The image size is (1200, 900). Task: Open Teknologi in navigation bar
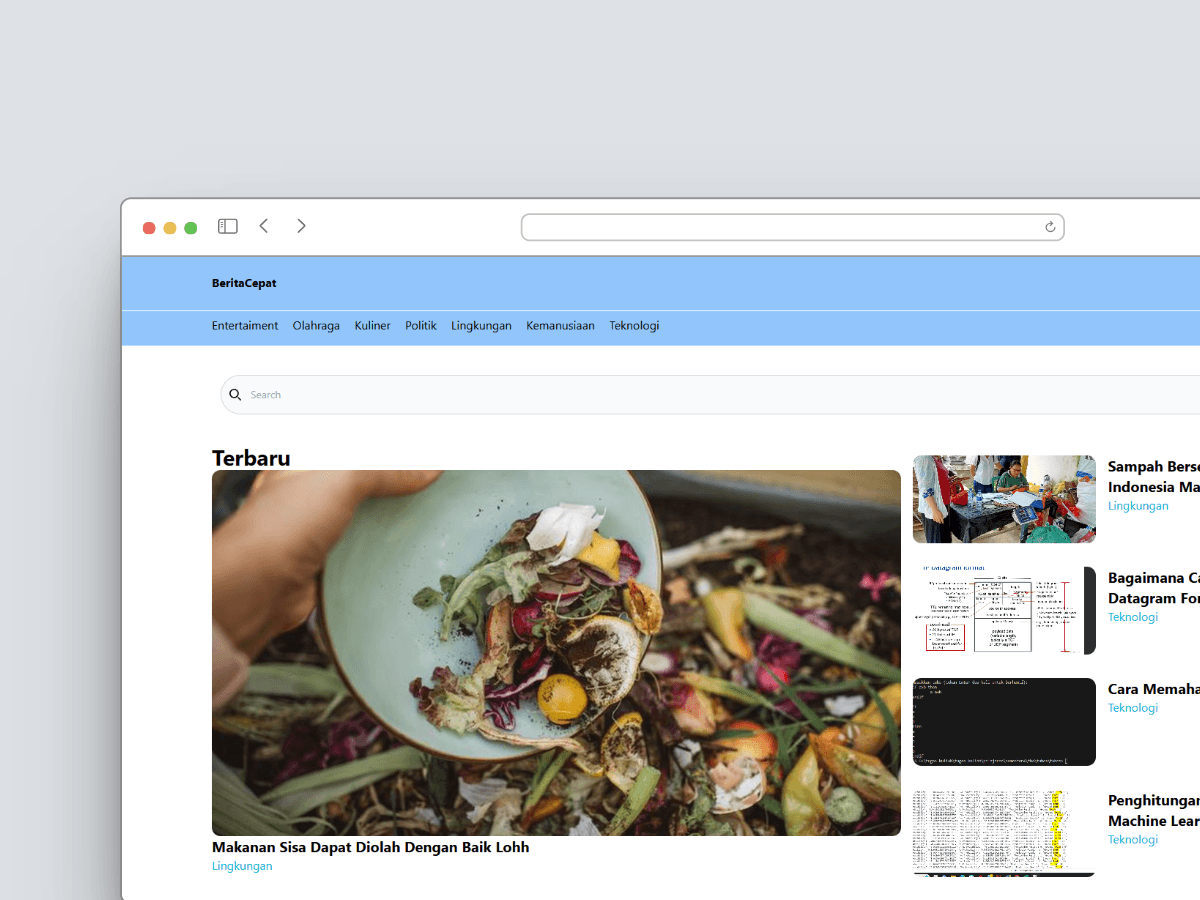tap(634, 326)
